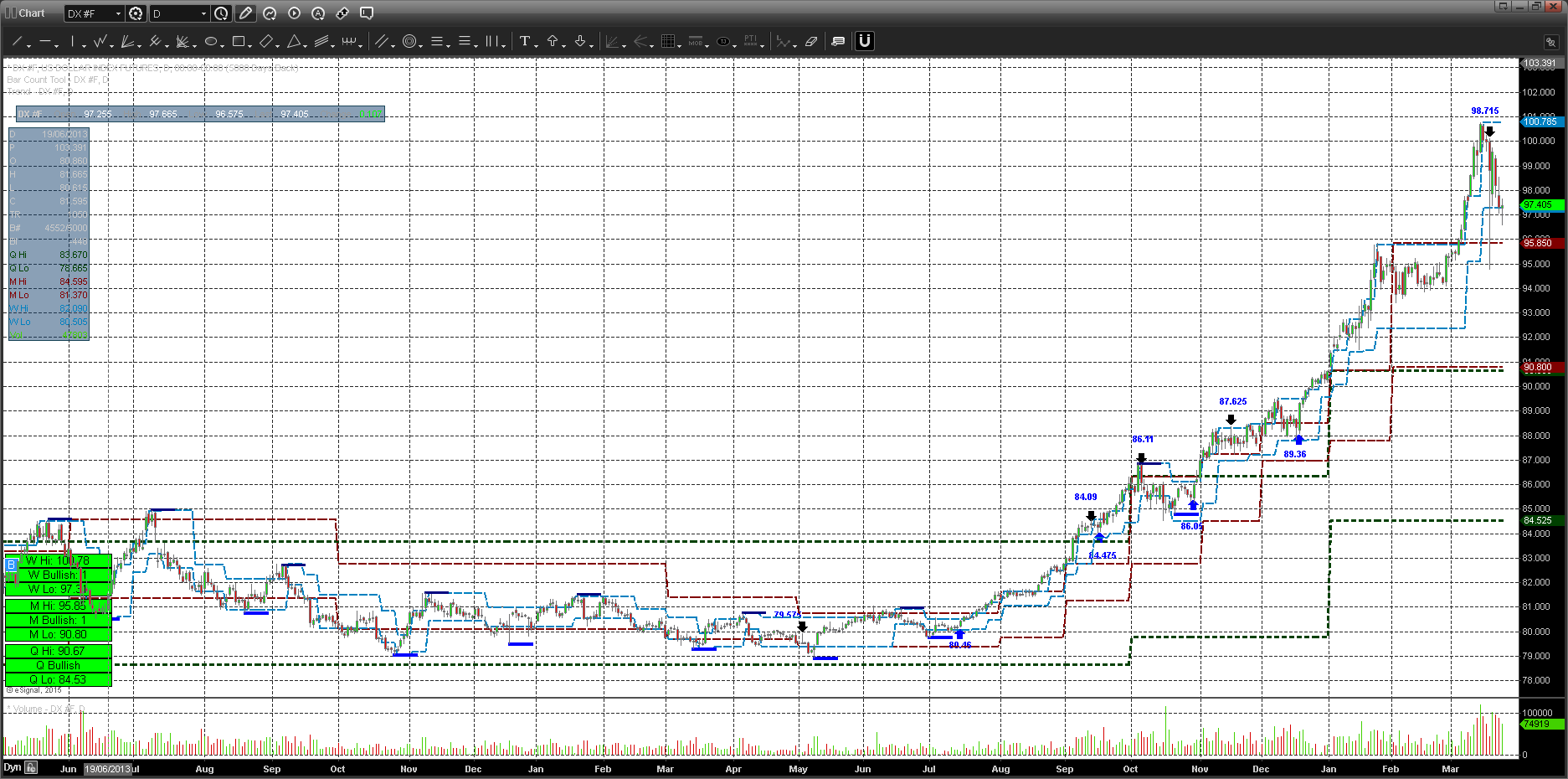This screenshot has width=1568, height=779.
Task: Open the symbol settings gear menu
Action: 136,13
